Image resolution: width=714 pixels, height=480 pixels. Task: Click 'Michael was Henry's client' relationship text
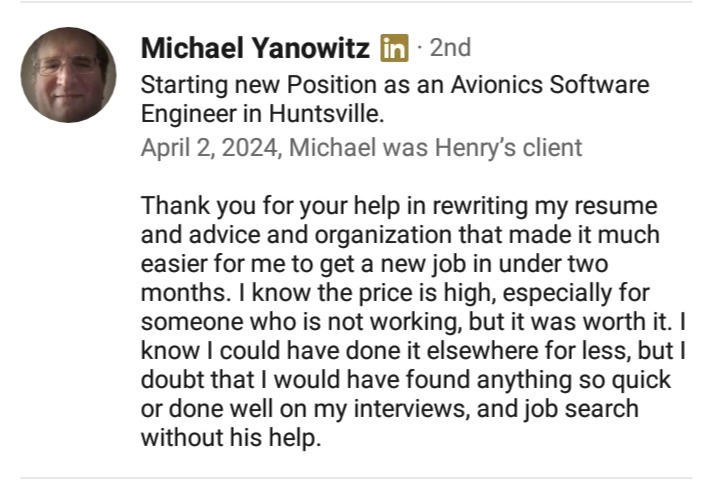(435, 148)
